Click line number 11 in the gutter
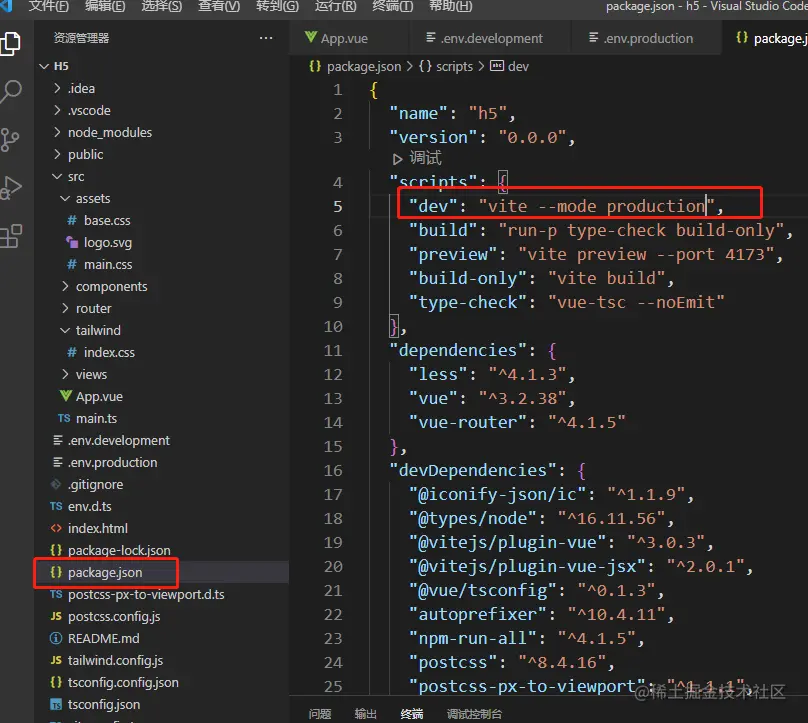The image size is (808, 723). coord(333,350)
